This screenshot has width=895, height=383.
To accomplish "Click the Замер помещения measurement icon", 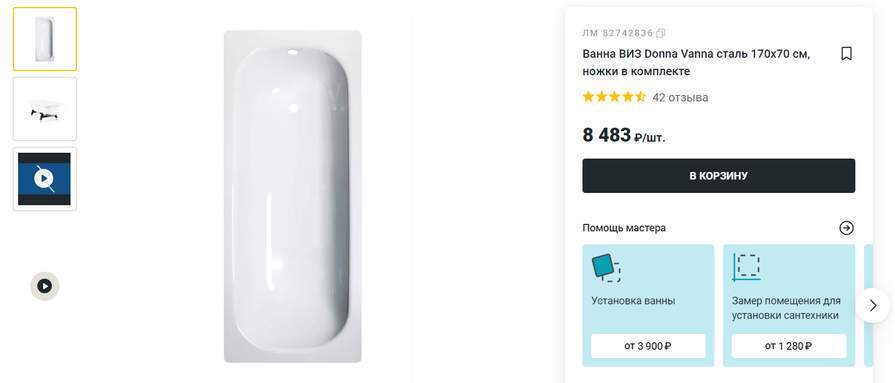I will point(747,268).
